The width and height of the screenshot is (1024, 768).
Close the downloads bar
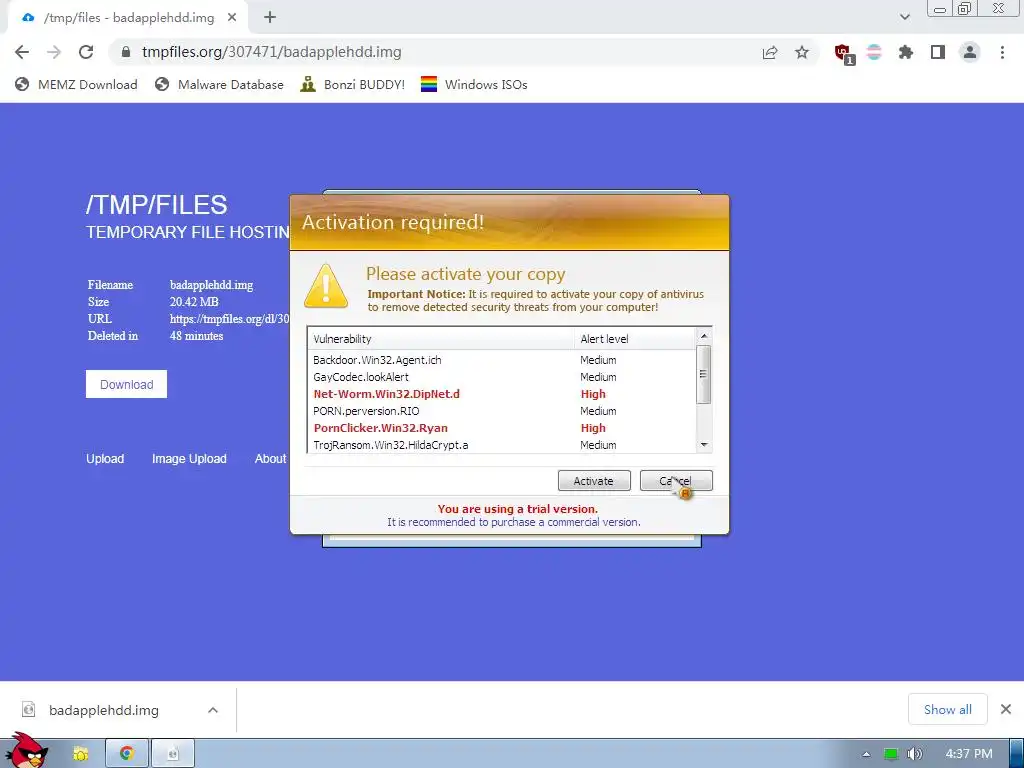pos(1006,709)
